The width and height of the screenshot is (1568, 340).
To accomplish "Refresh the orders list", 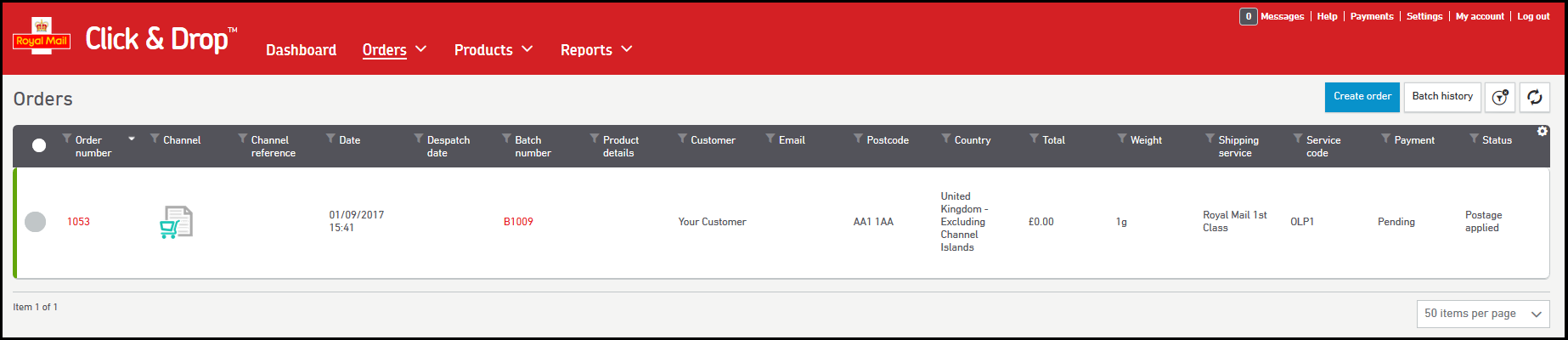I will (x=1534, y=97).
